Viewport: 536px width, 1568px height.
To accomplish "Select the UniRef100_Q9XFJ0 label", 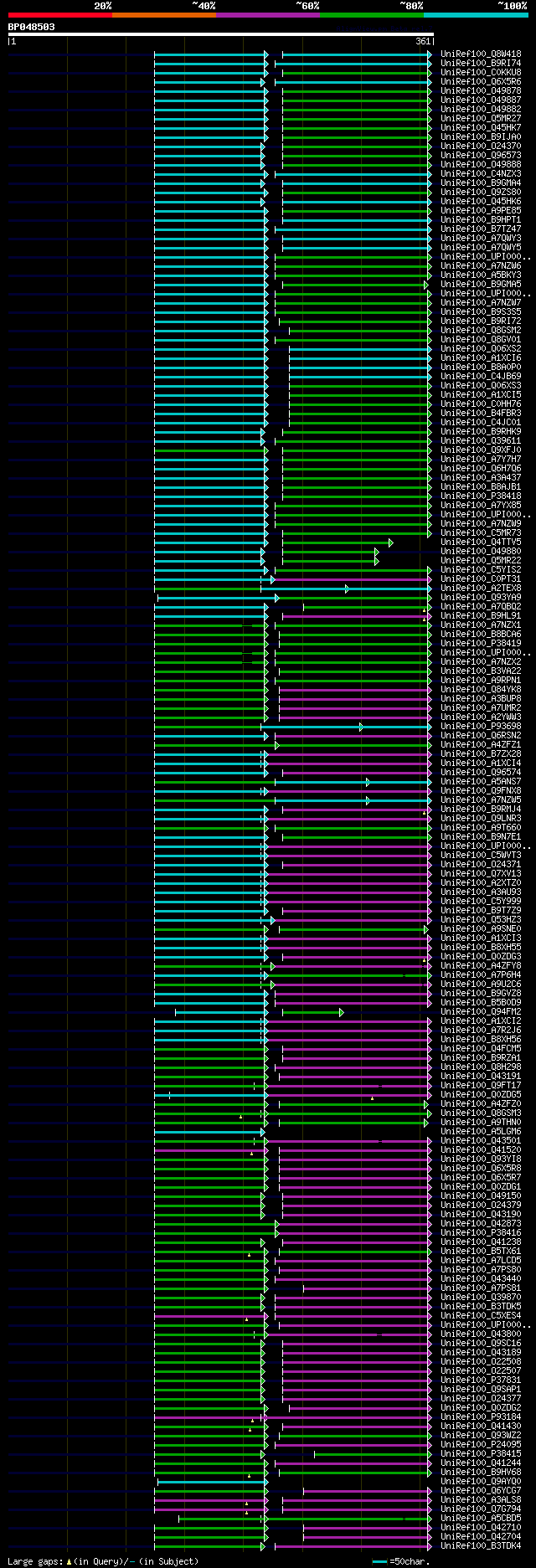I will pyautogui.click(x=481, y=450).
